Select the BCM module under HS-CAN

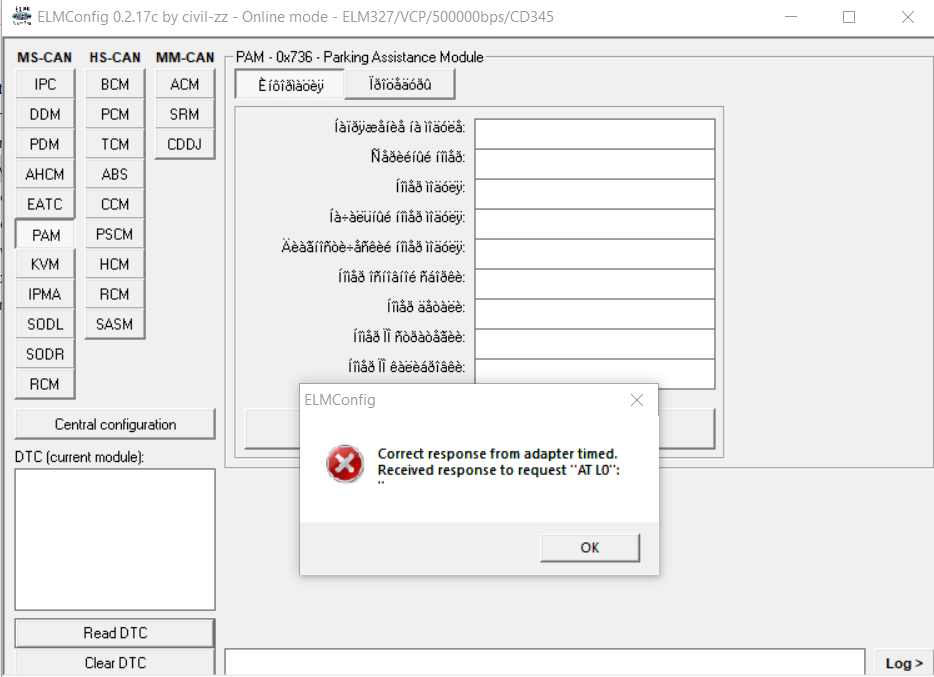[115, 85]
